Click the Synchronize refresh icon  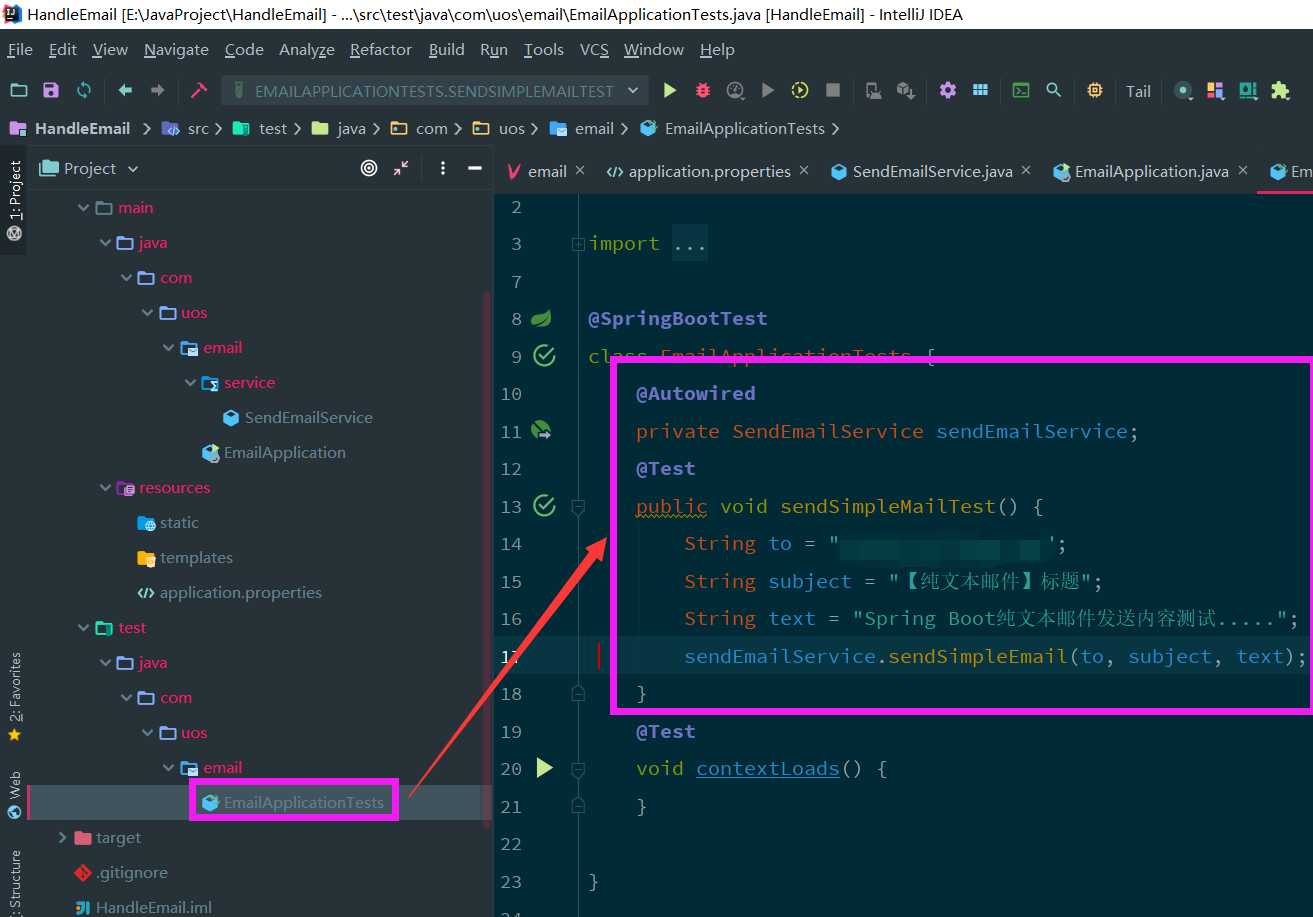point(84,90)
